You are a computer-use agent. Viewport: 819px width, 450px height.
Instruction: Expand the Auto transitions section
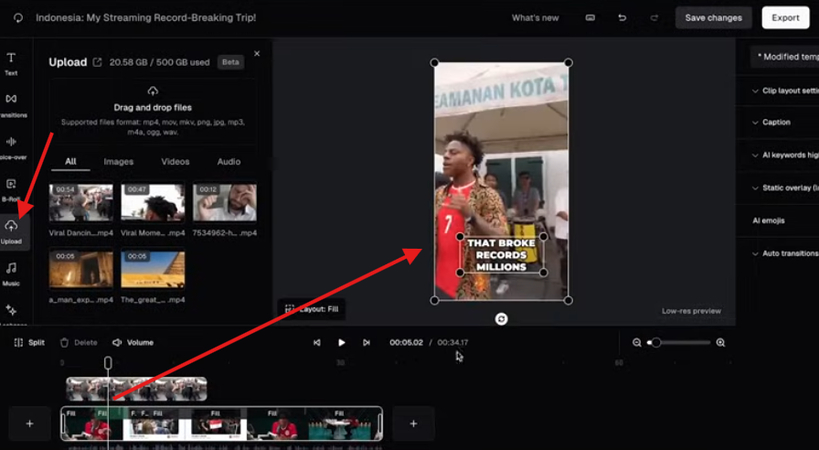coord(785,253)
